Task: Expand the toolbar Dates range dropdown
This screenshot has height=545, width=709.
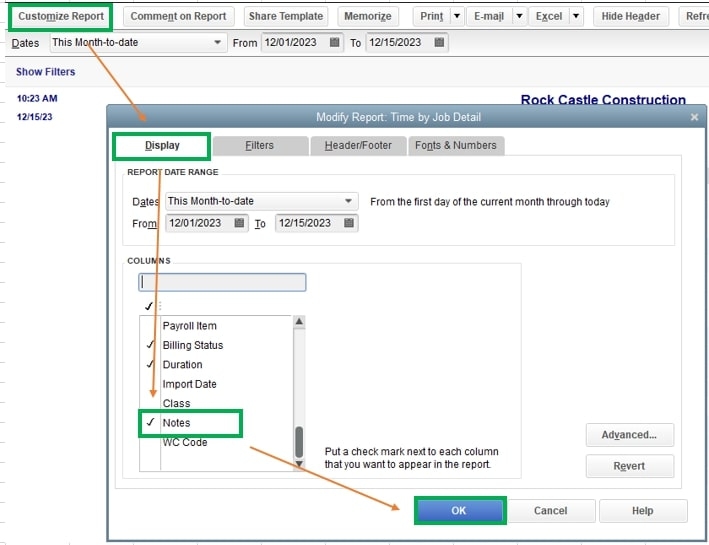Action: click(217, 43)
